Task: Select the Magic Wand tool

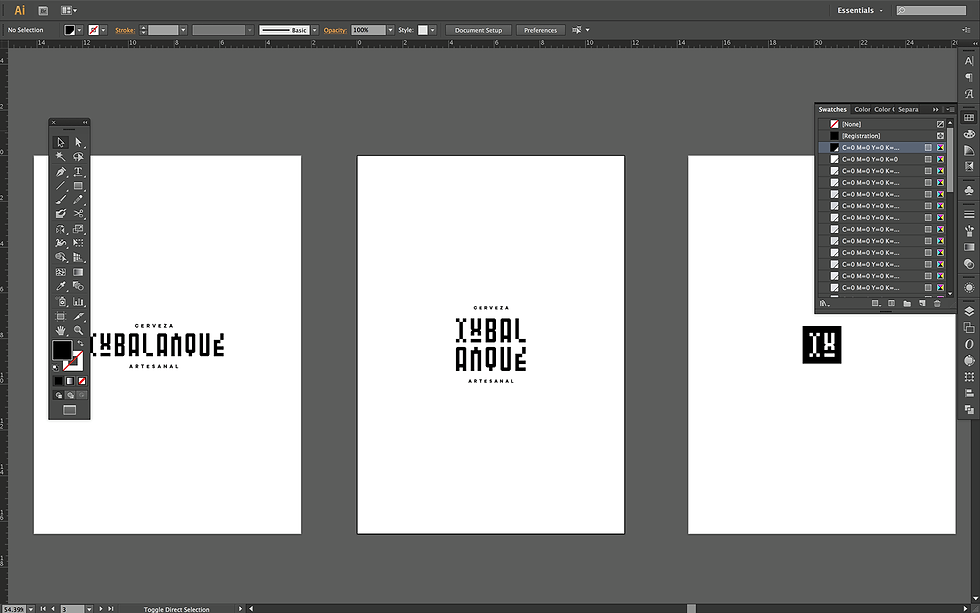Action: pyautogui.click(x=61, y=157)
